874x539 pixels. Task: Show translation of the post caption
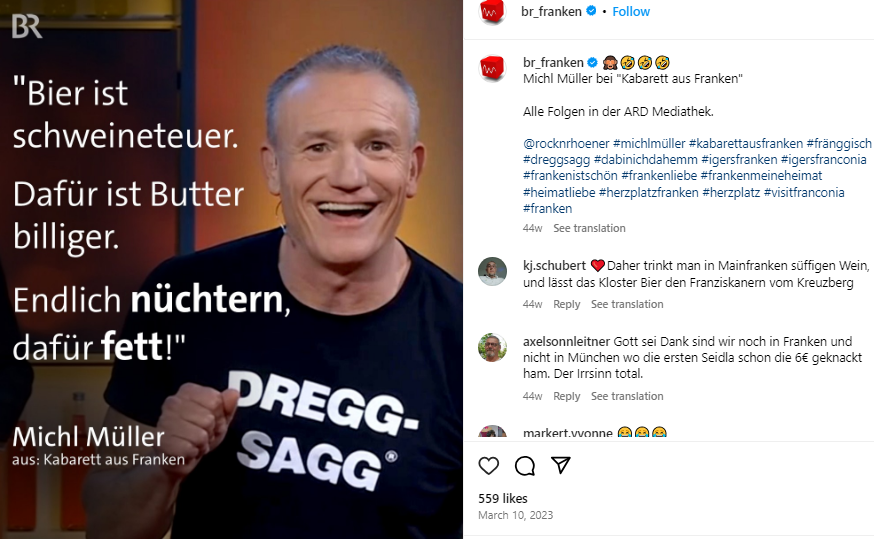click(x=589, y=228)
